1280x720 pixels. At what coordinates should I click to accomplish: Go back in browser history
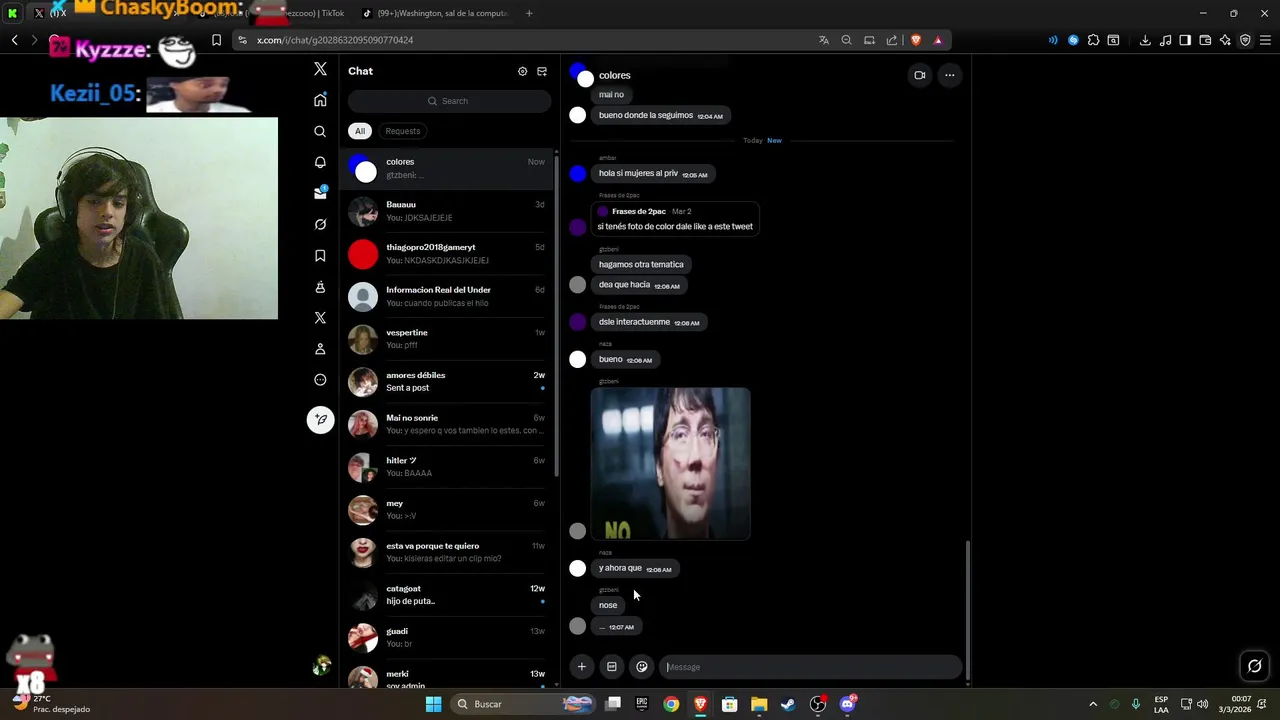pos(14,40)
